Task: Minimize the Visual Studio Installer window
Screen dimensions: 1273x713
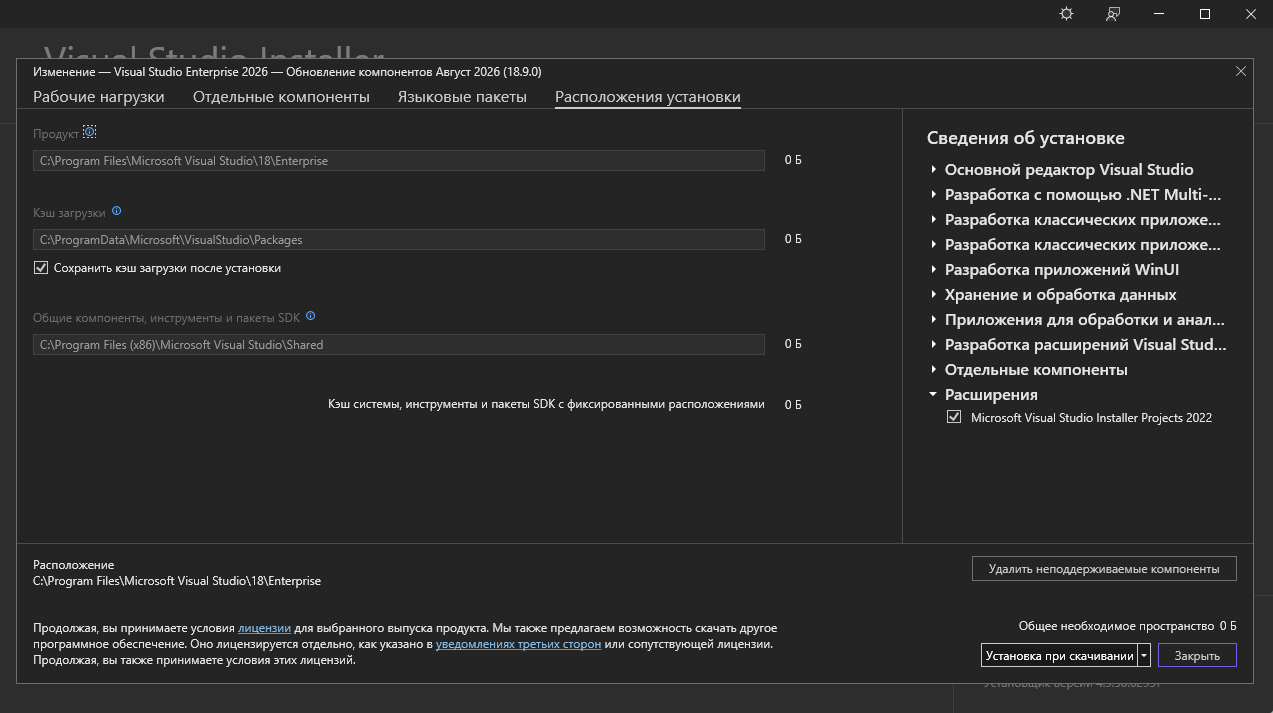Action: point(1159,14)
